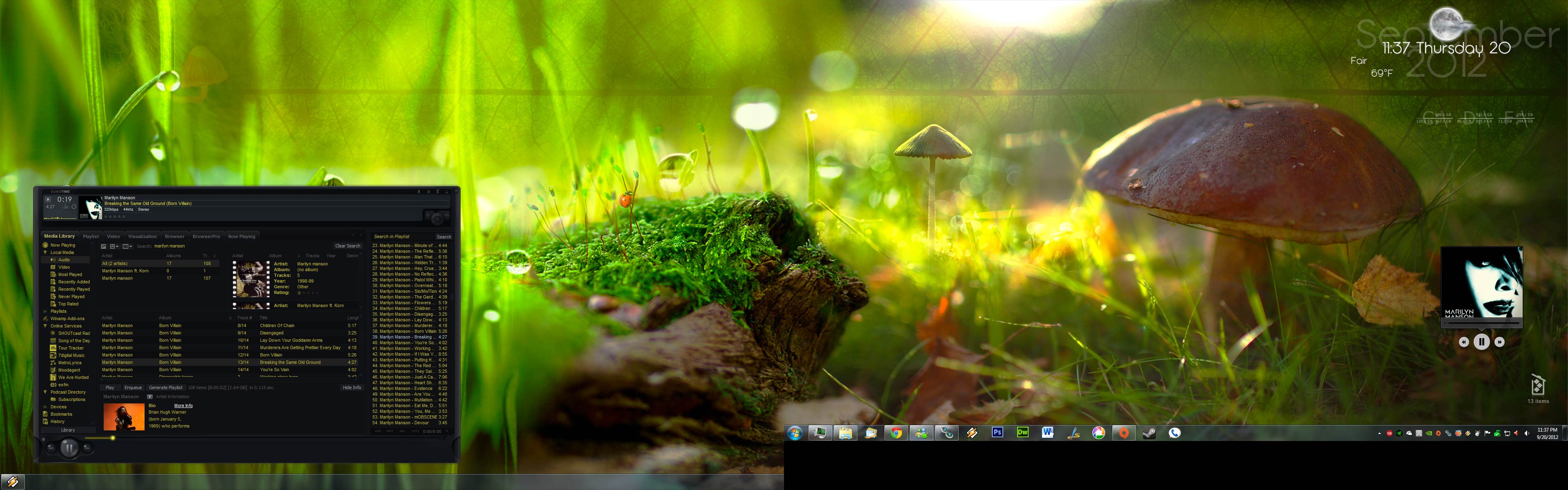Launch Dreamweaver from the taskbar
1568x490 pixels.
(x=1022, y=433)
